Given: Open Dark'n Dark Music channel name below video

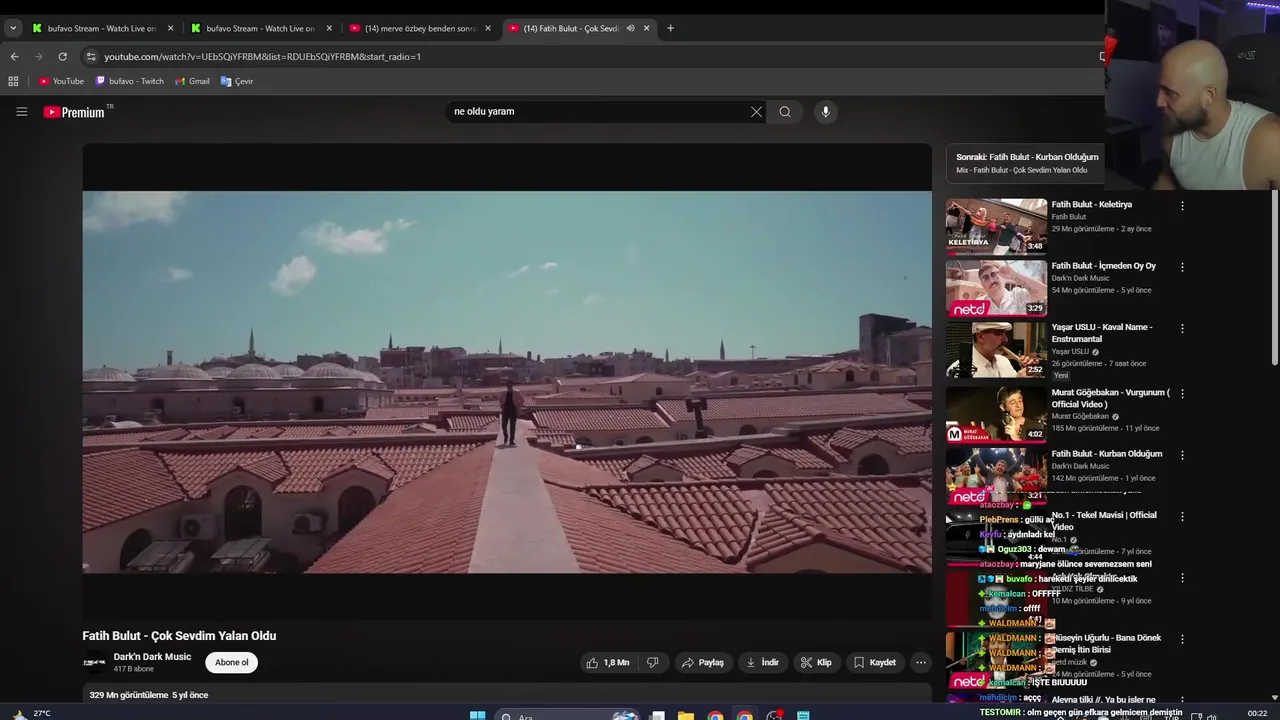Looking at the screenshot, I should tap(152, 657).
